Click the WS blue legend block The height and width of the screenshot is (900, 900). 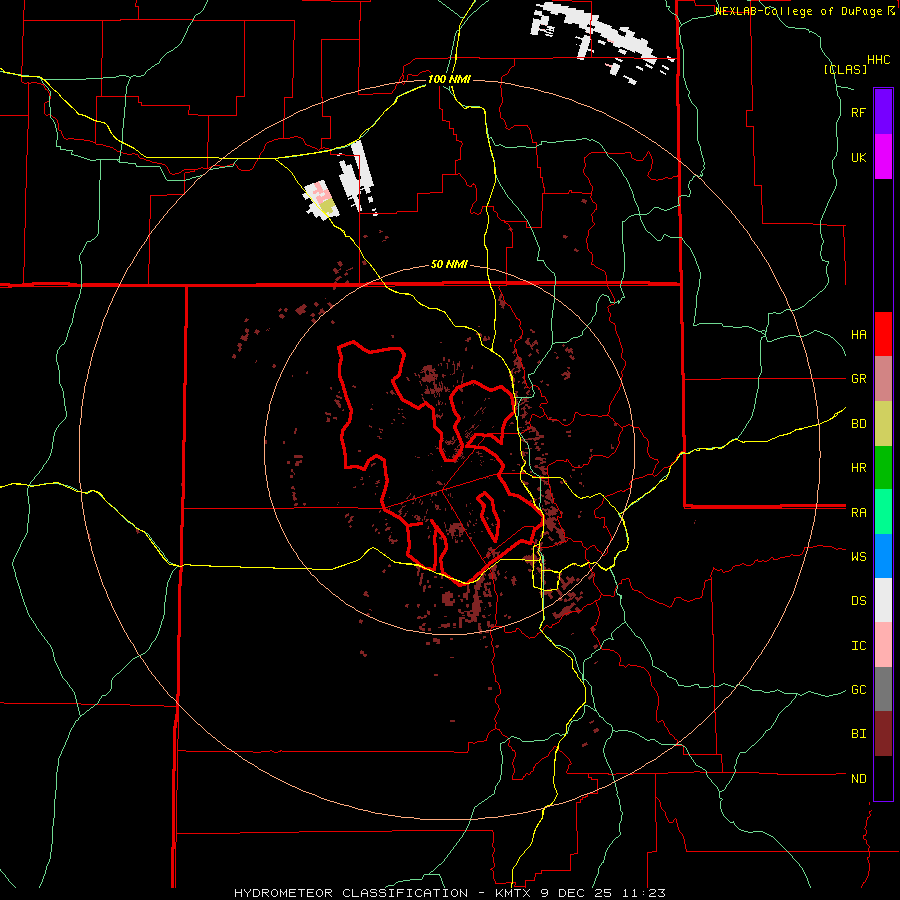pyautogui.click(x=883, y=556)
